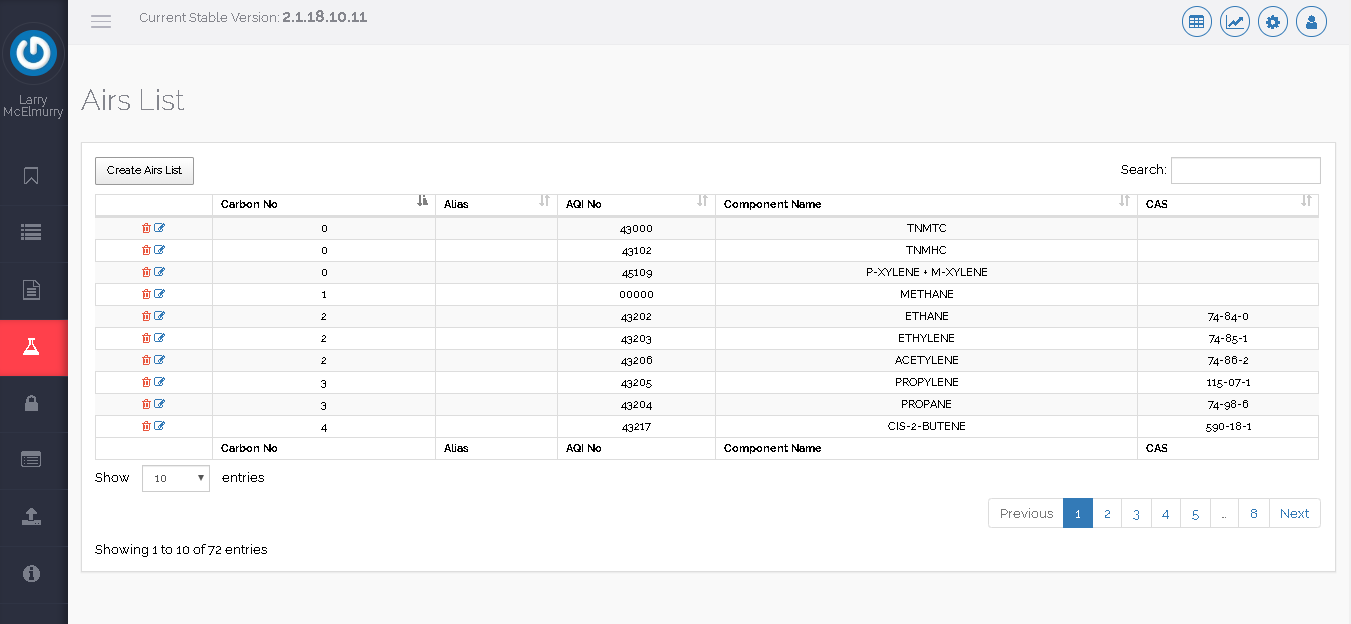Click the hamburger menu toggle icon
The height and width of the screenshot is (624, 1351).
(x=101, y=21)
